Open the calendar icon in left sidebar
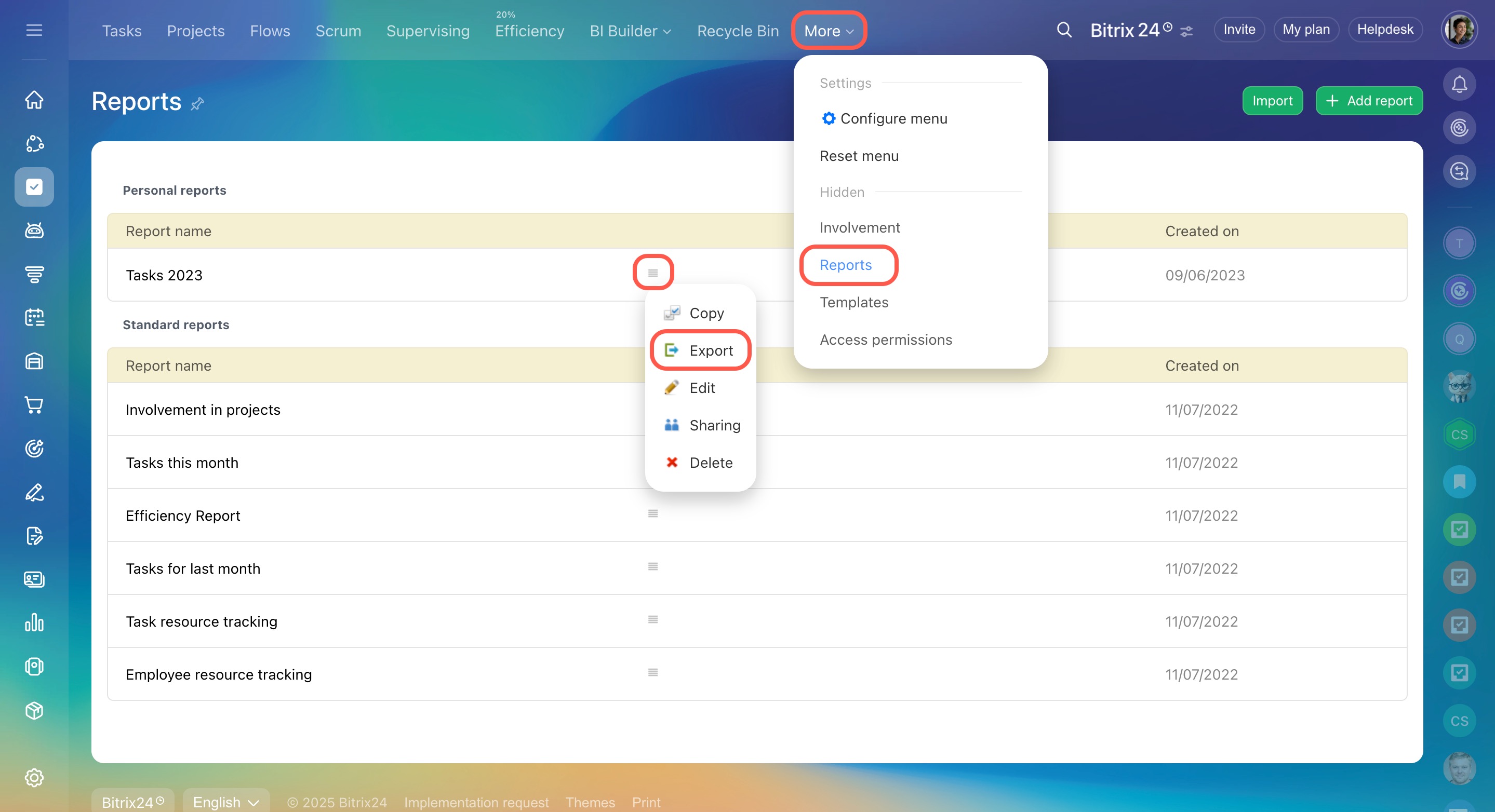The height and width of the screenshot is (812, 1495). click(34, 317)
